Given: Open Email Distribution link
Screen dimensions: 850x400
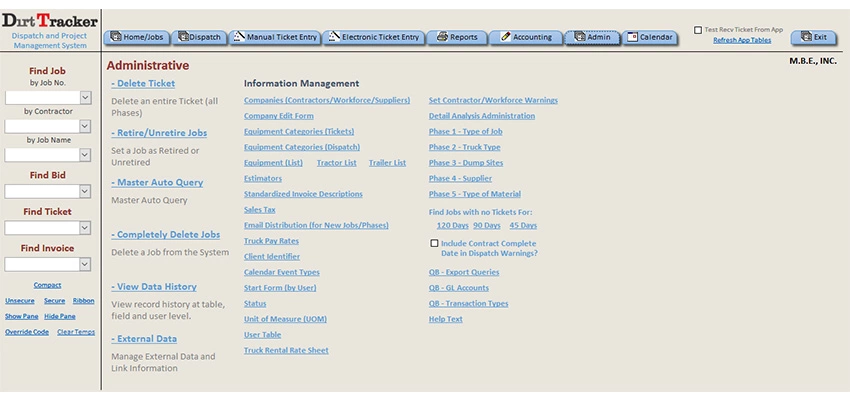Looking at the screenshot, I should 316,225.
